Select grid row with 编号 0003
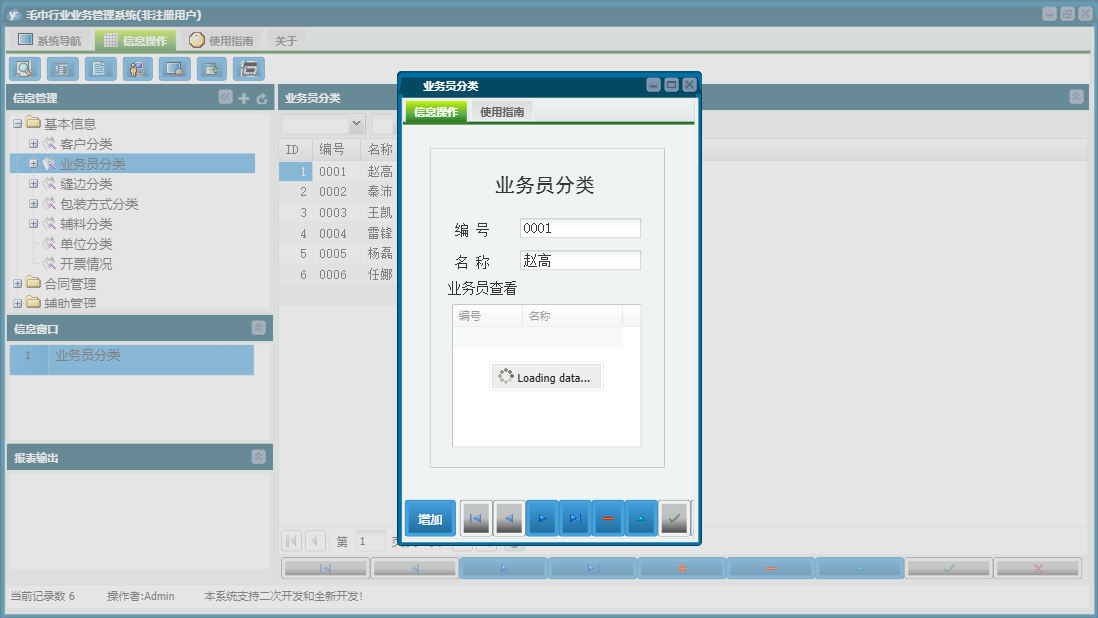This screenshot has width=1098, height=618. [339, 212]
